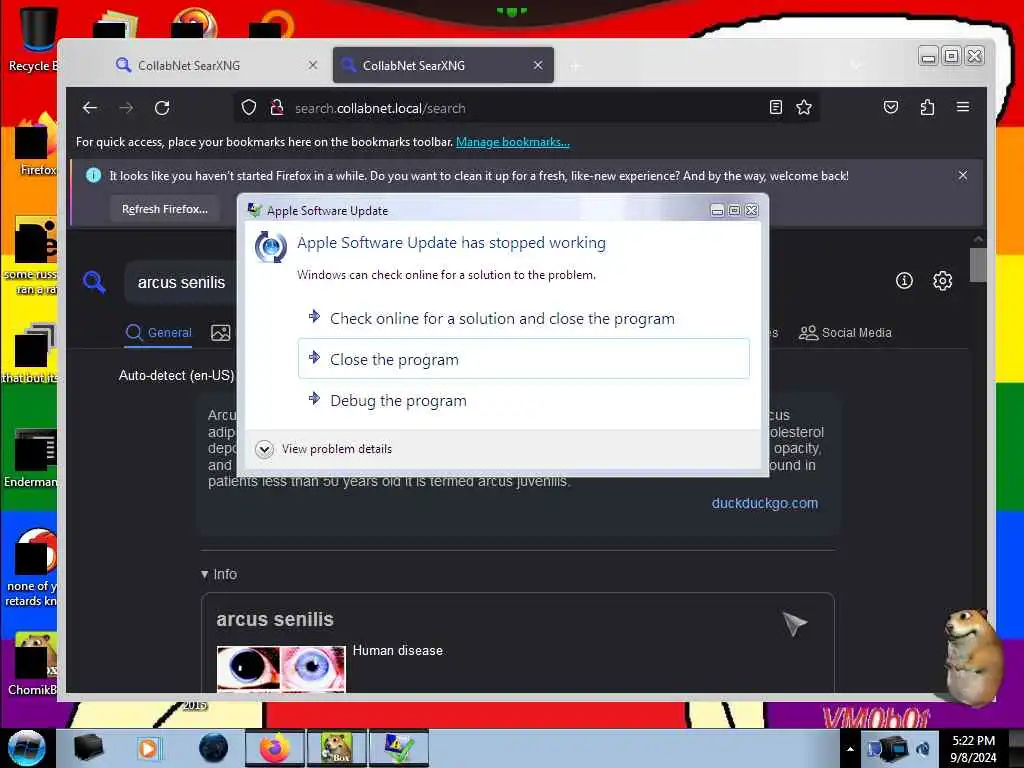This screenshot has height=768, width=1024.
Task: Collapse the Info section triangle
Action: click(x=204, y=575)
